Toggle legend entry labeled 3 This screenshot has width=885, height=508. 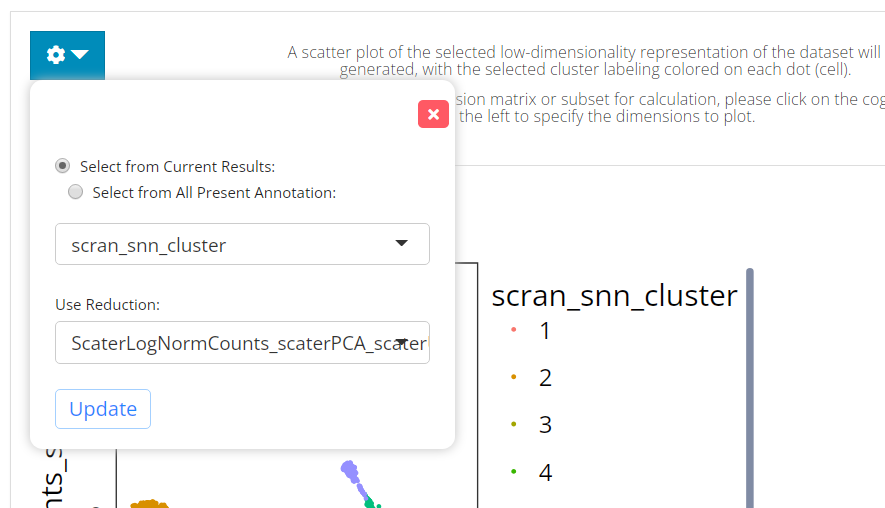[545, 425]
